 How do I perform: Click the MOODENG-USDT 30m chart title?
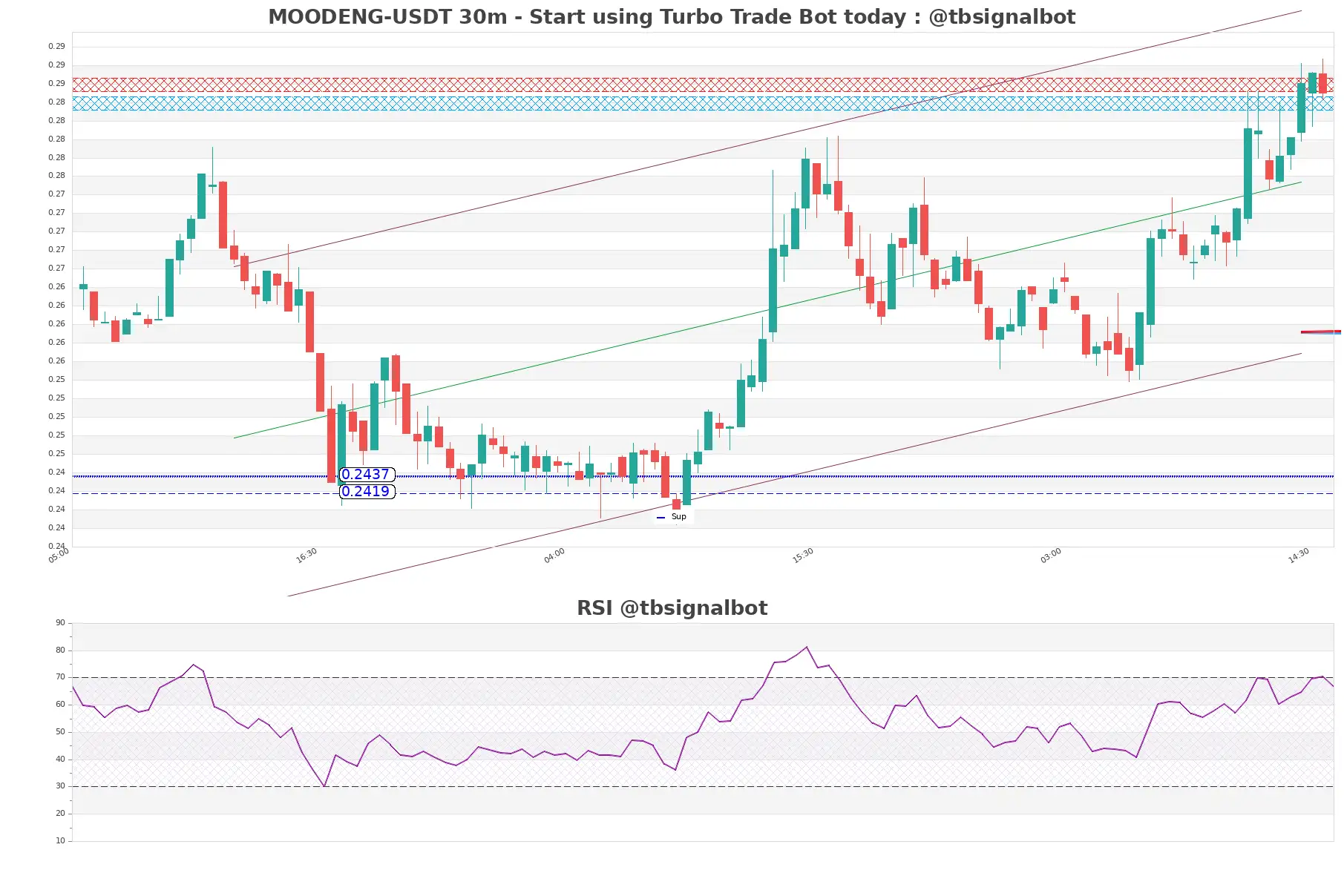click(x=672, y=17)
